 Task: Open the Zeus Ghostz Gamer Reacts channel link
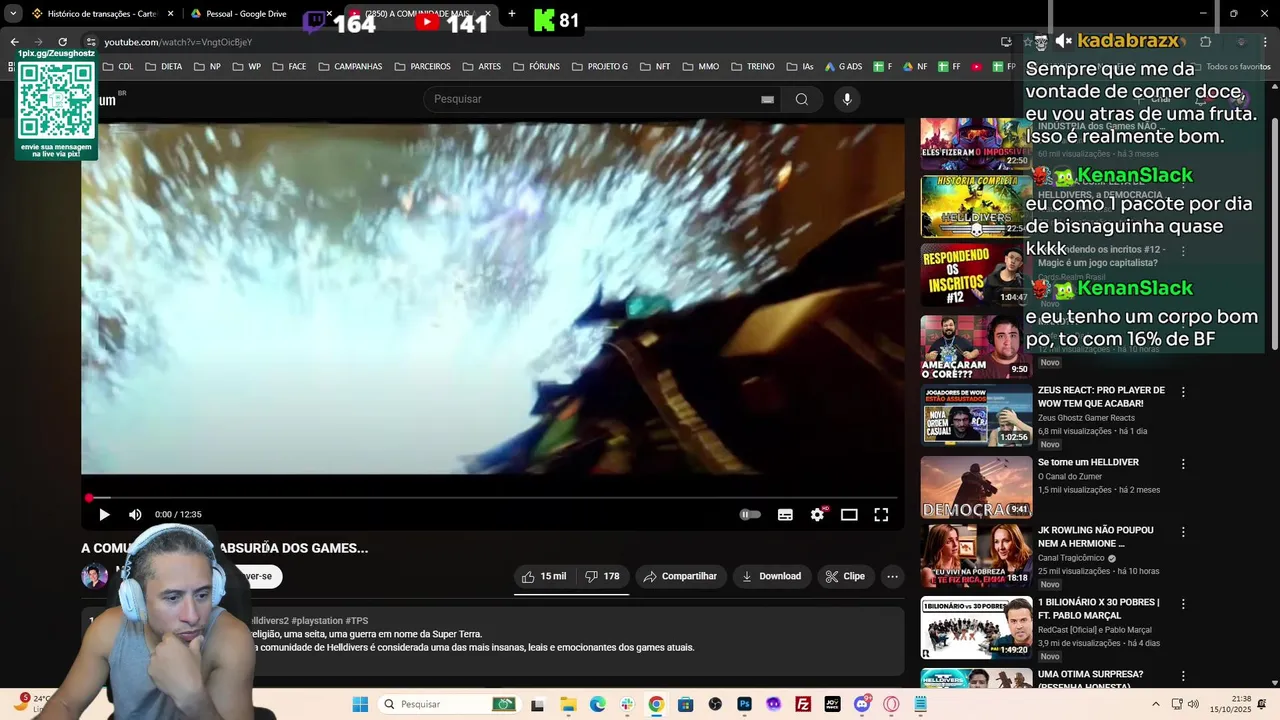coord(1086,417)
